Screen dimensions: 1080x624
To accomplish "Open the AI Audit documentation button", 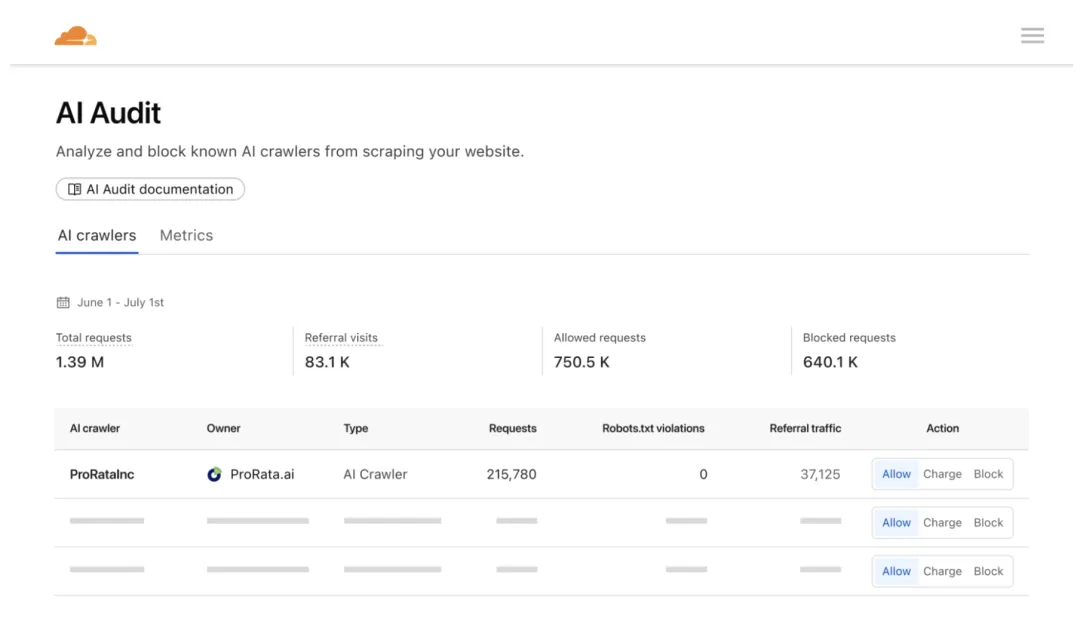I will coord(150,189).
